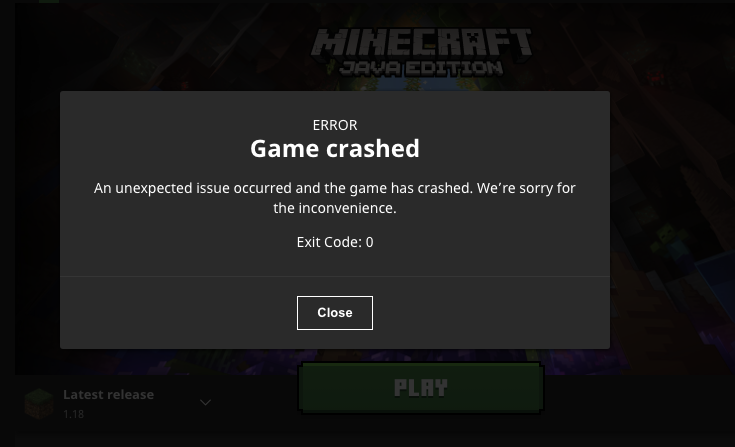This screenshot has width=735, height=447.
Task: Open the Latest release installation selector
Action: coord(117,403)
